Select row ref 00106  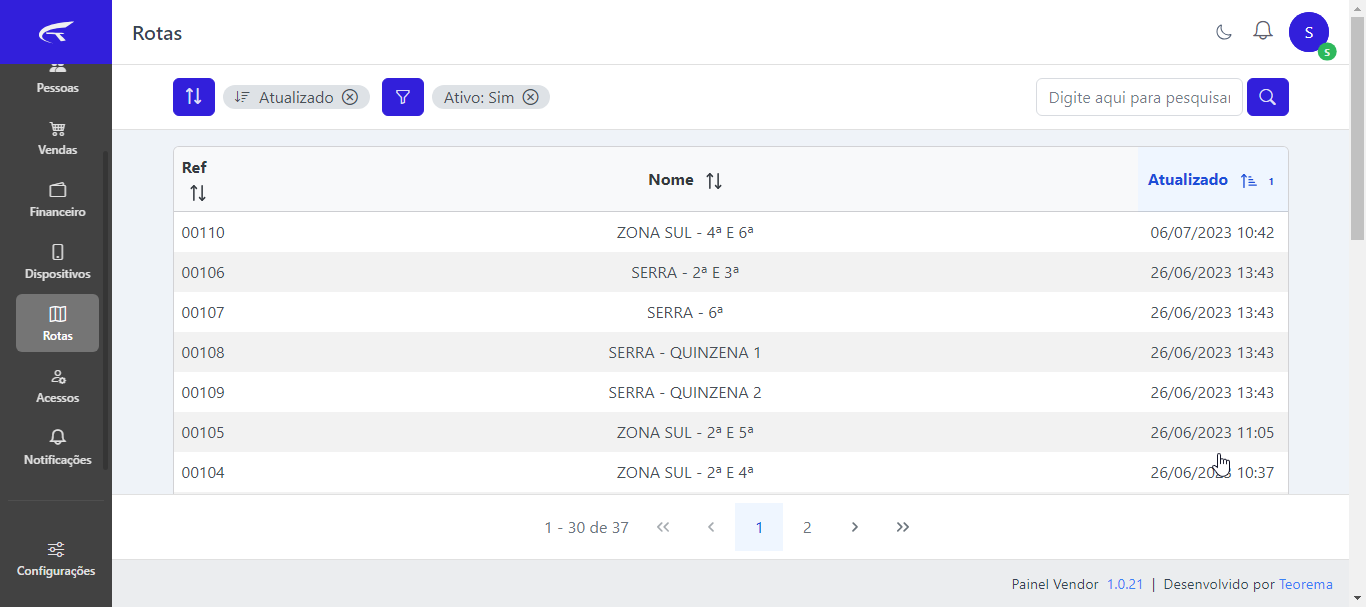point(731,272)
